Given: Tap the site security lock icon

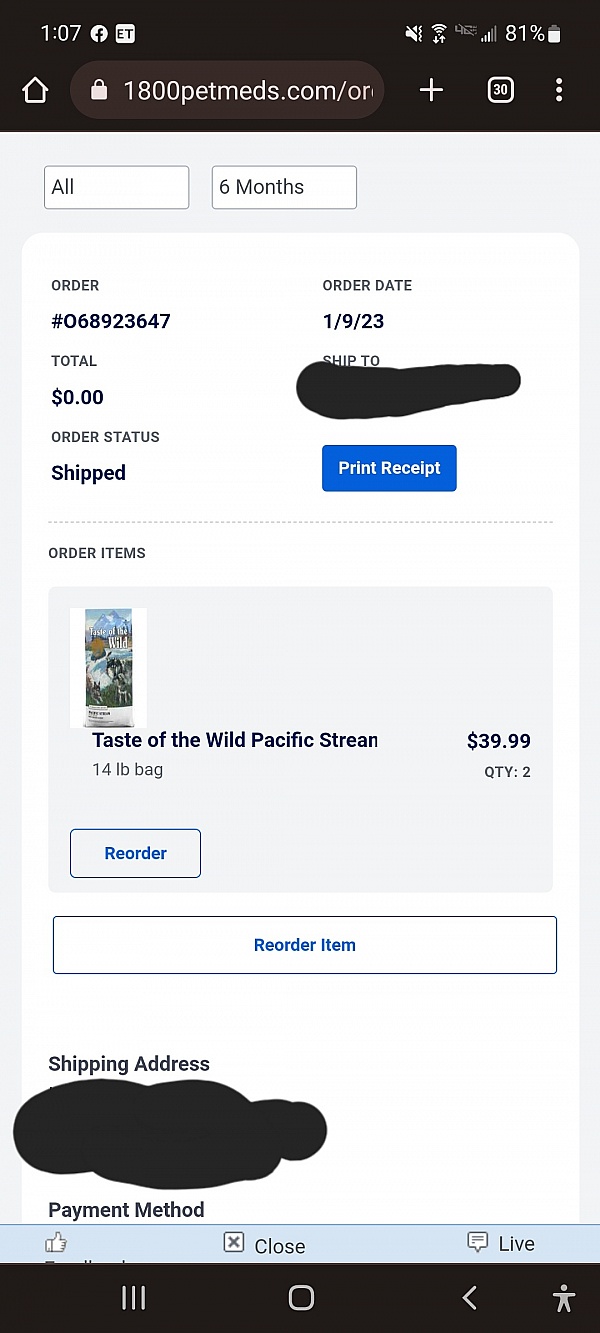Looking at the screenshot, I should pos(98,91).
